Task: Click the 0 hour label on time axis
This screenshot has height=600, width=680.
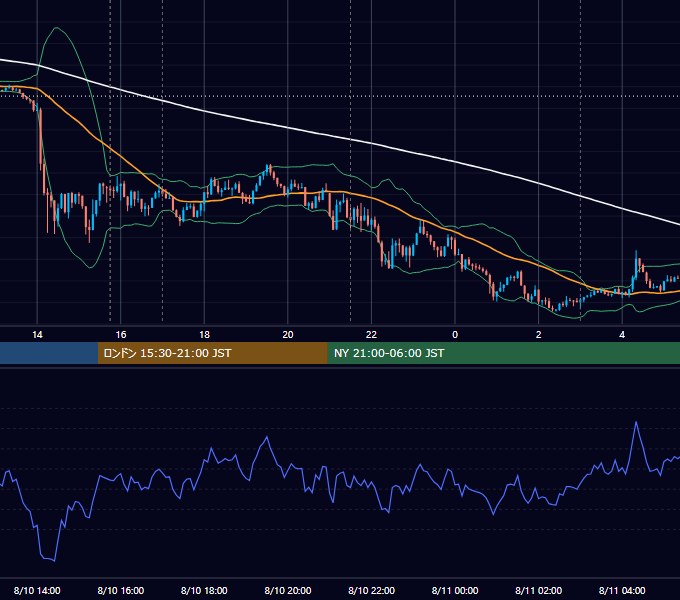Action: point(455,335)
